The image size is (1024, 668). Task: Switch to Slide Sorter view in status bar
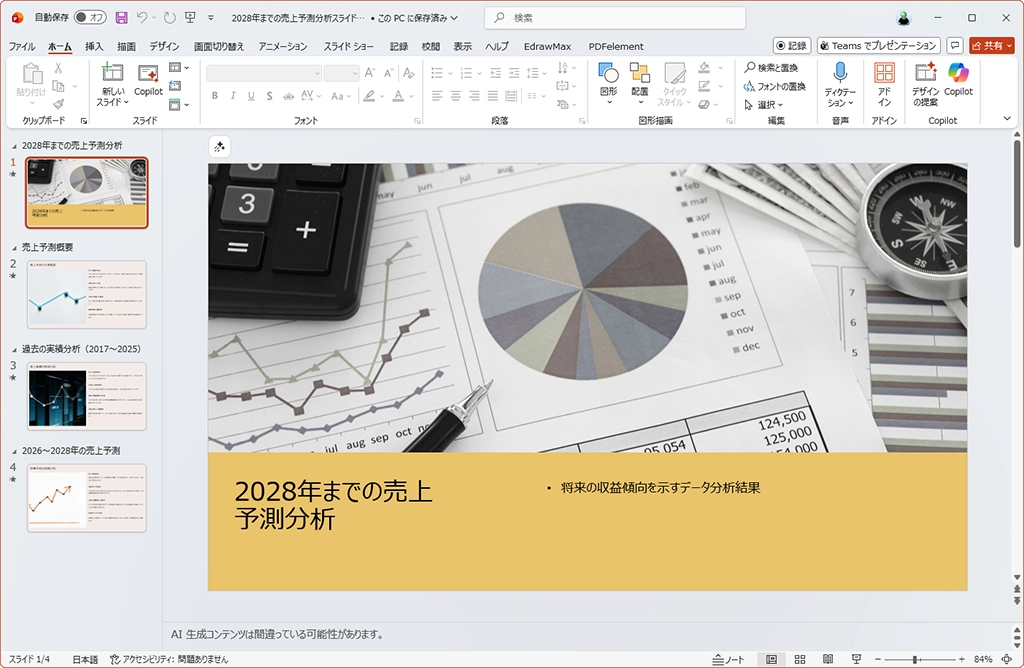[x=799, y=660]
